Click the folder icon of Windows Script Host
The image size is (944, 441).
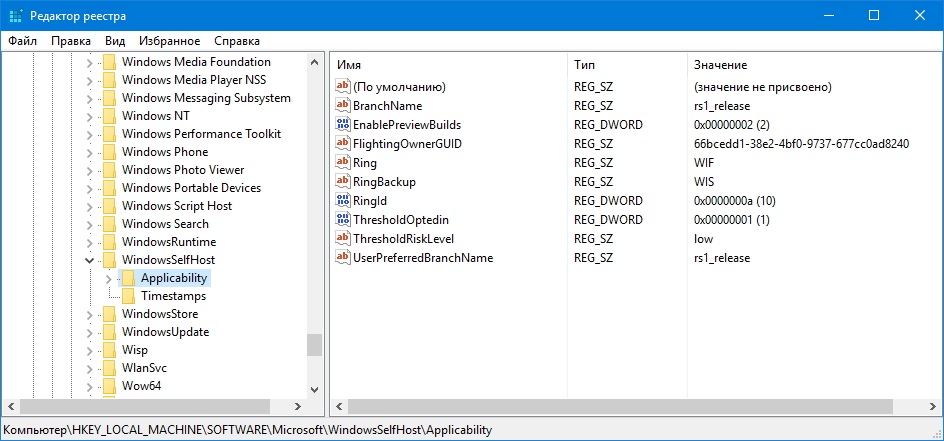pos(109,206)
